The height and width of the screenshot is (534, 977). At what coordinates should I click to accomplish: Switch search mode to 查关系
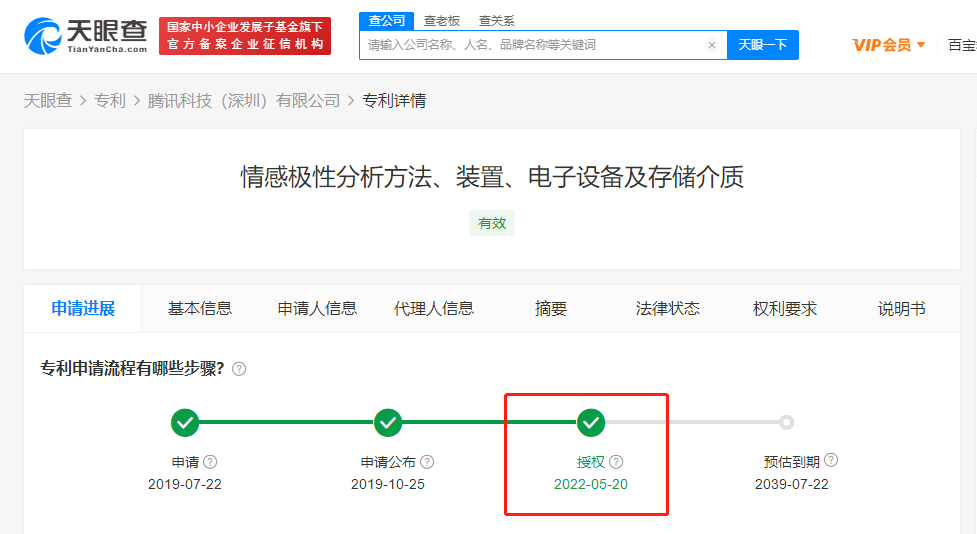[497, 21]
